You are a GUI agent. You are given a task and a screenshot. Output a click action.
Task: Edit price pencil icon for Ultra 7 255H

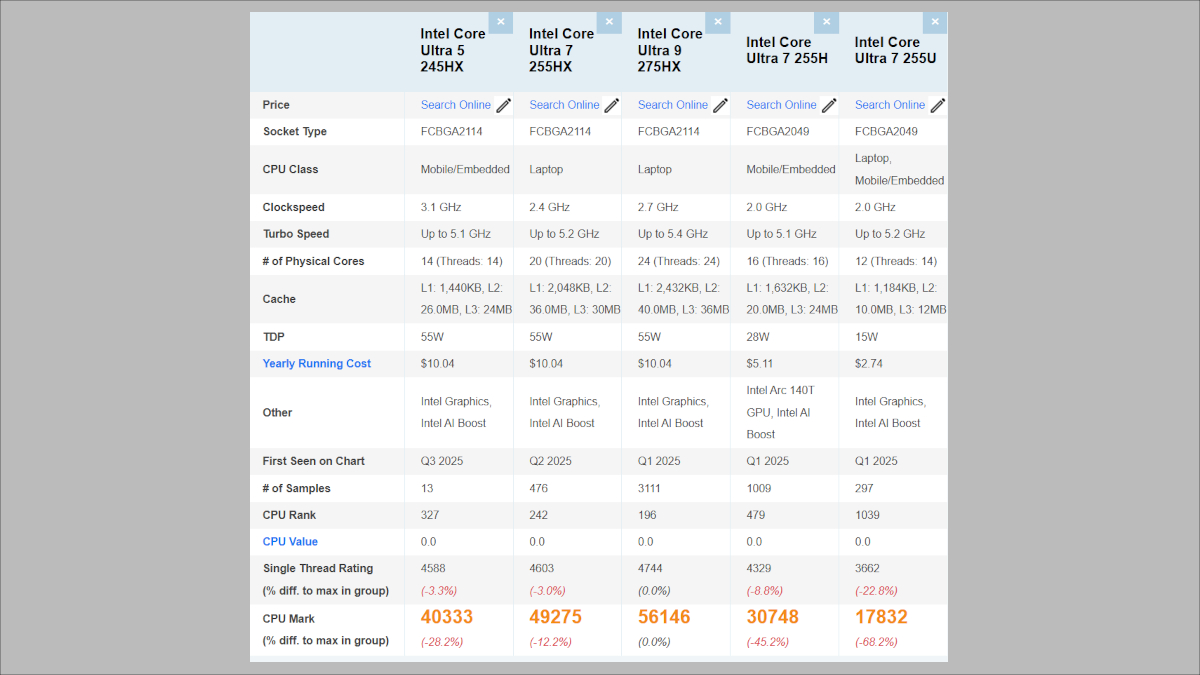click(829, 105)
